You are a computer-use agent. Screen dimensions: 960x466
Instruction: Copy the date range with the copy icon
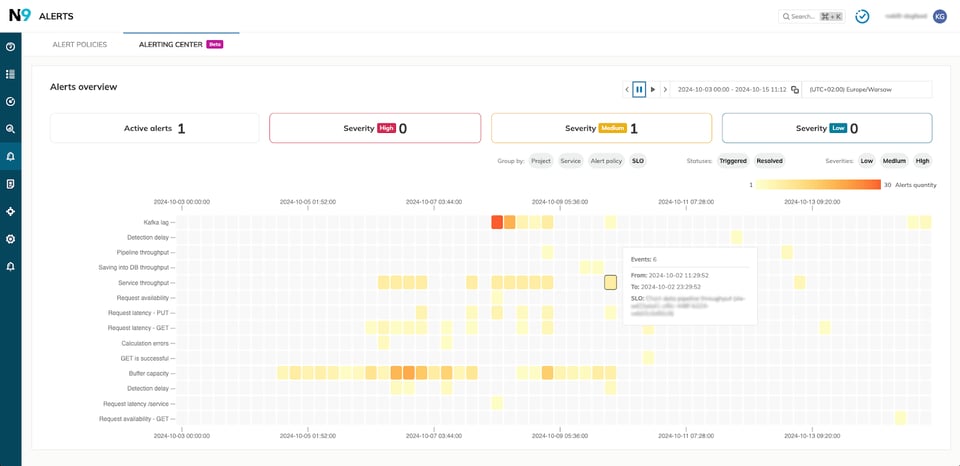795,89
